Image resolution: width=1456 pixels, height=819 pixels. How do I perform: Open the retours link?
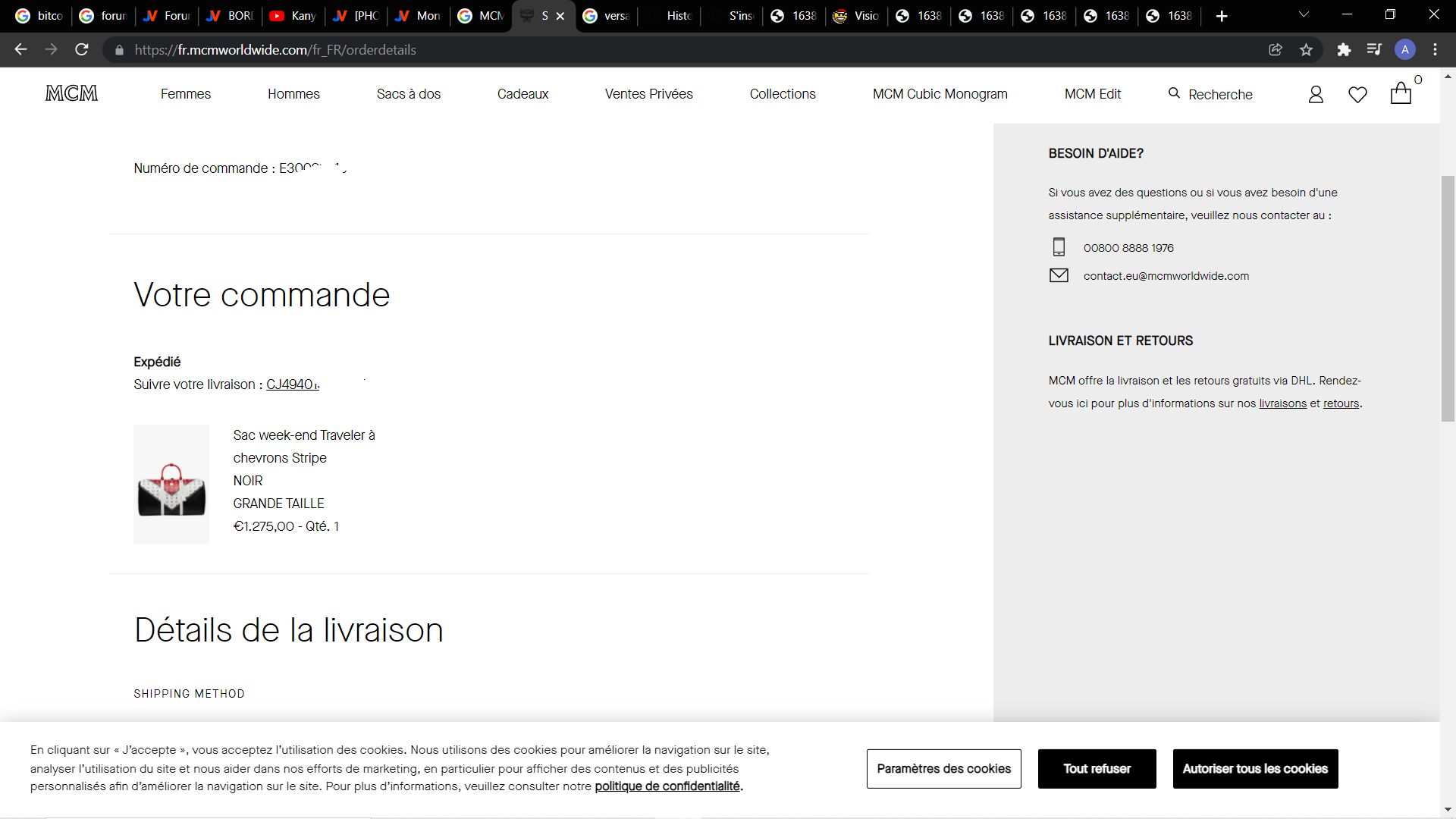(x=1341, y=403)
